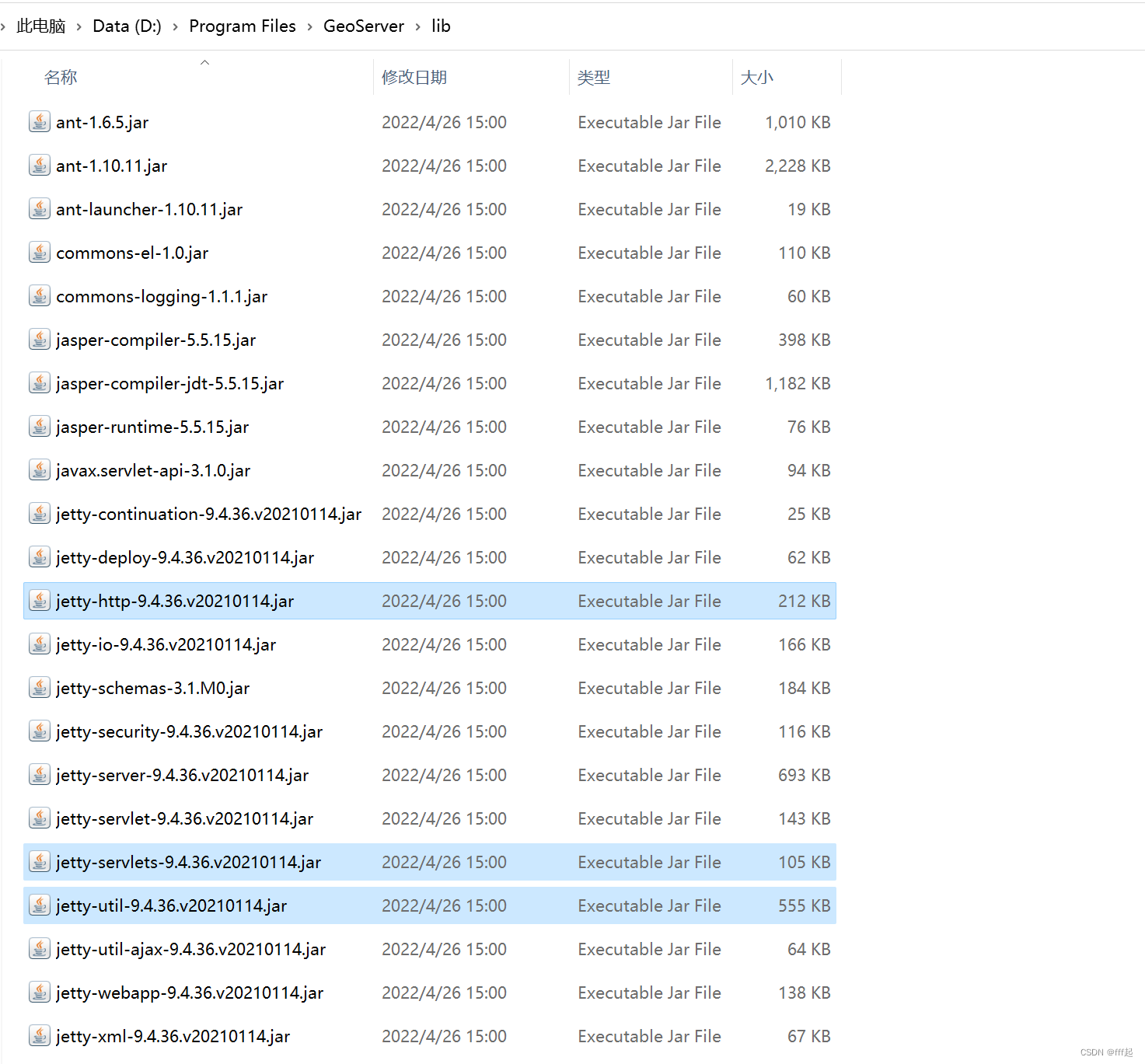Click the jar icon beside jetty-server jar file

pyautogui.click(x=39, y=775)
